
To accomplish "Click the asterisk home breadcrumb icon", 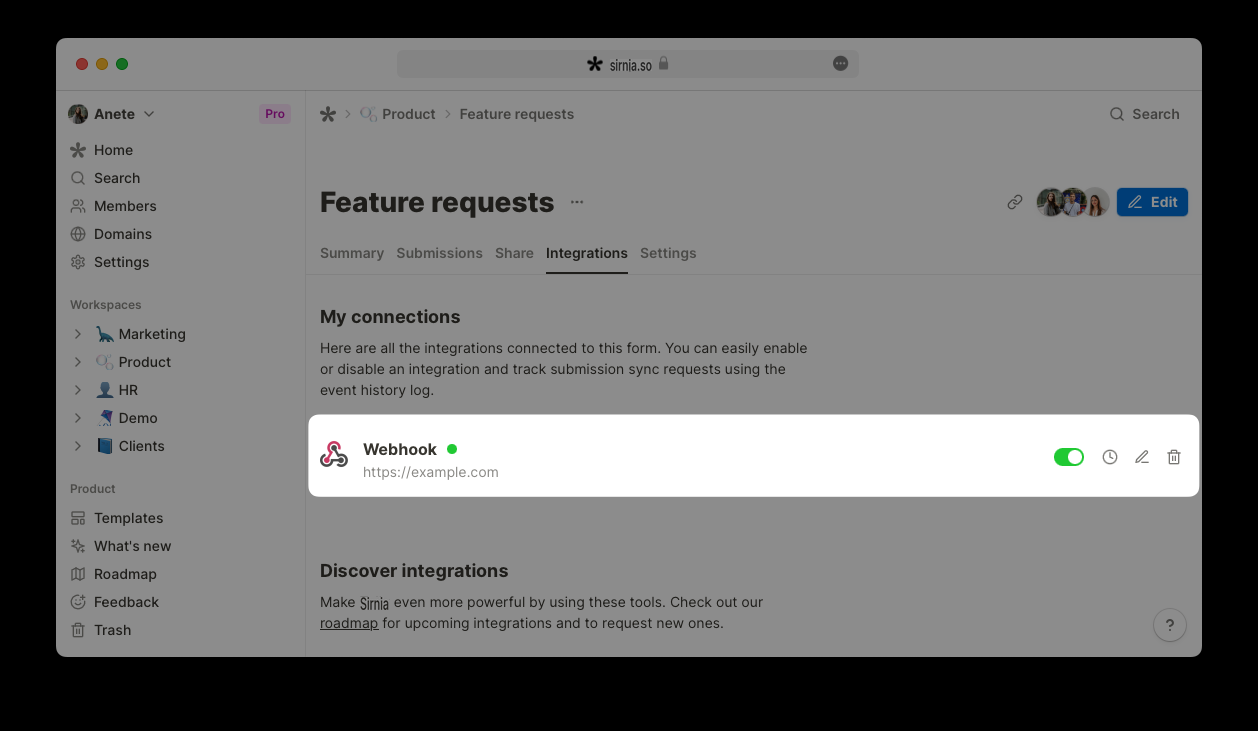I will pyautogui.click(x=328, y=114).
